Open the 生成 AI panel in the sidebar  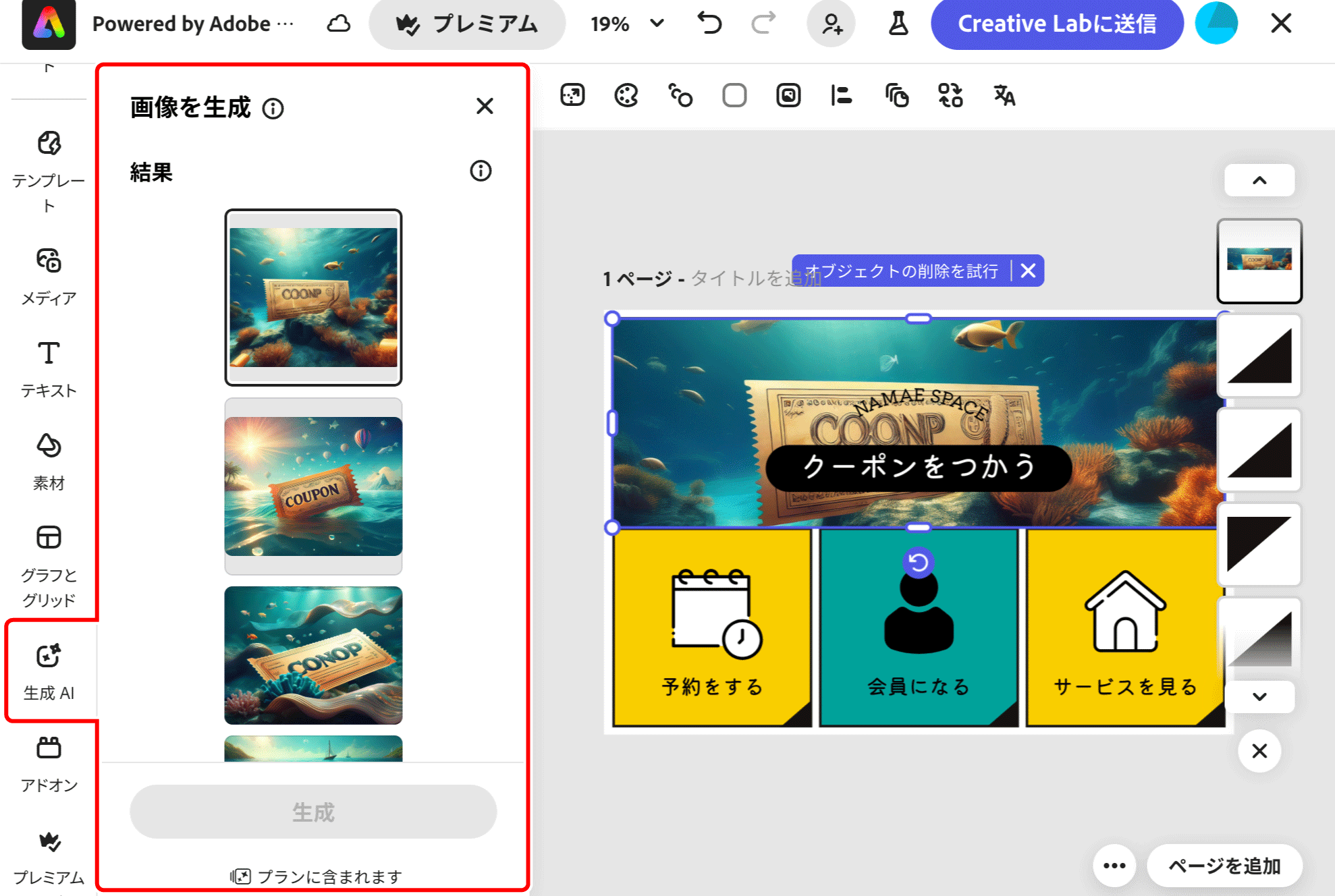click(x=48, y=668)
